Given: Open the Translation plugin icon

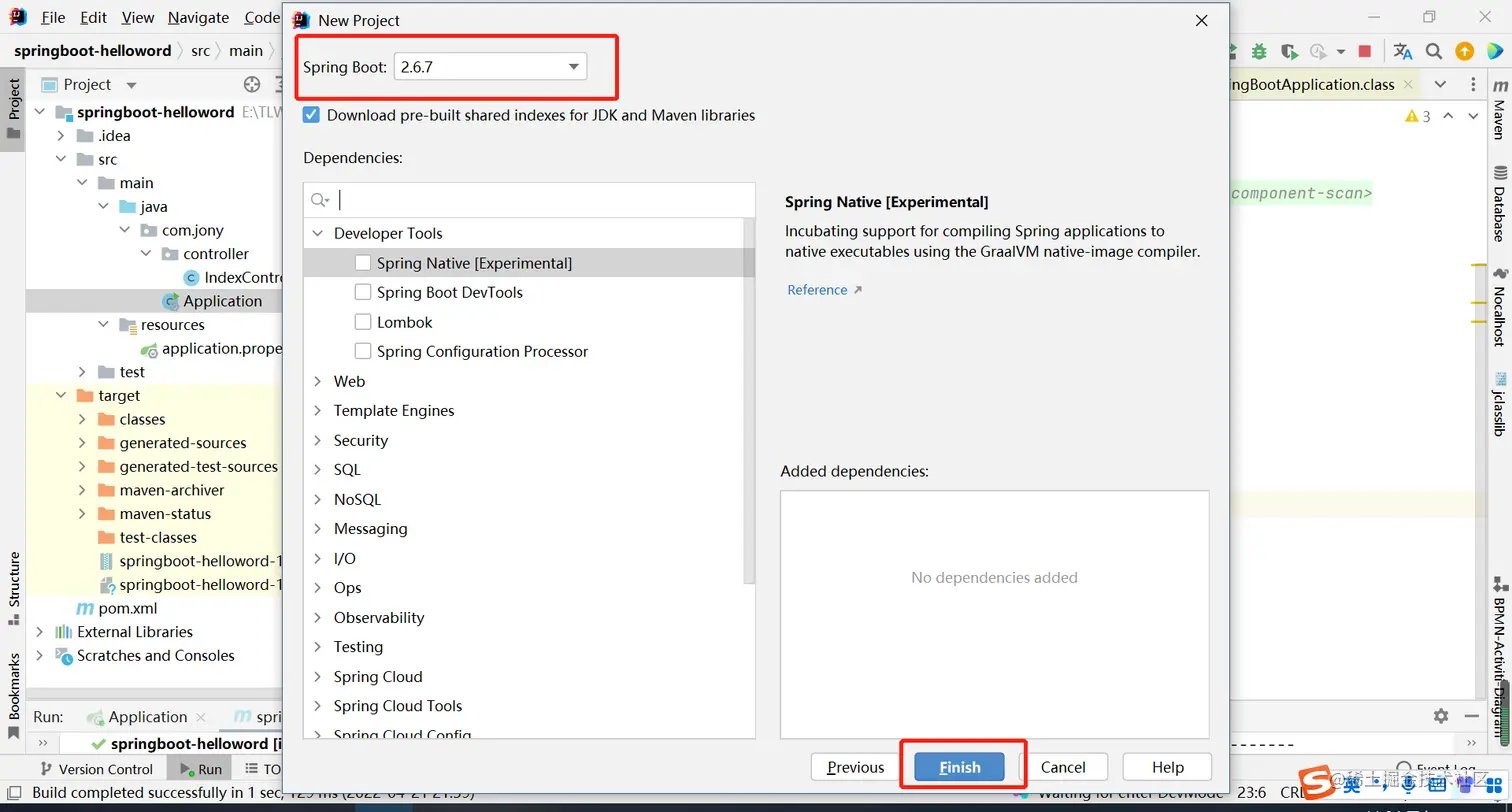Looking at the screenshot, I should click(x=1403, y=51).
